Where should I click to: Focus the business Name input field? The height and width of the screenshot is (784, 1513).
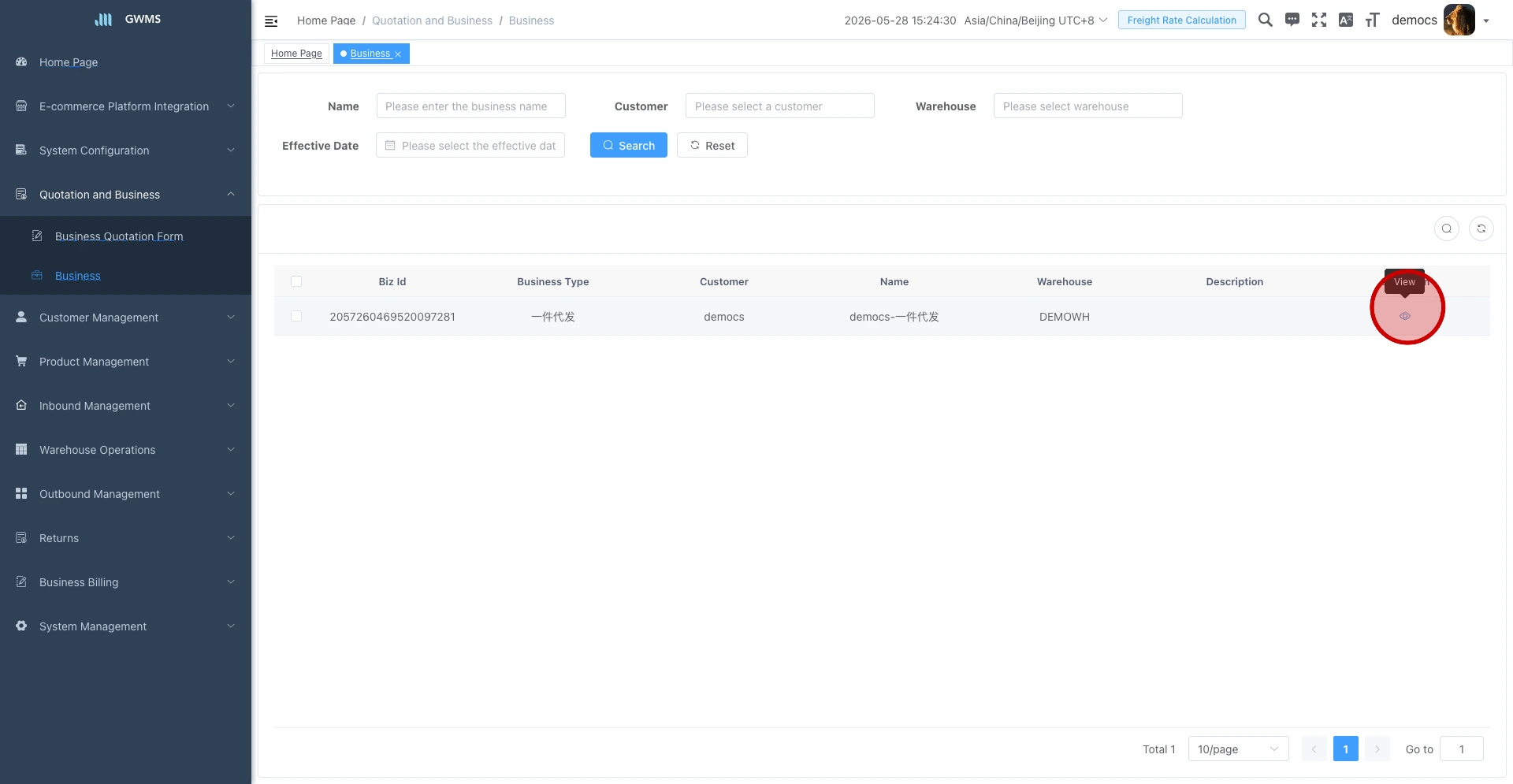pyautogui.click(x=471, y=106)
